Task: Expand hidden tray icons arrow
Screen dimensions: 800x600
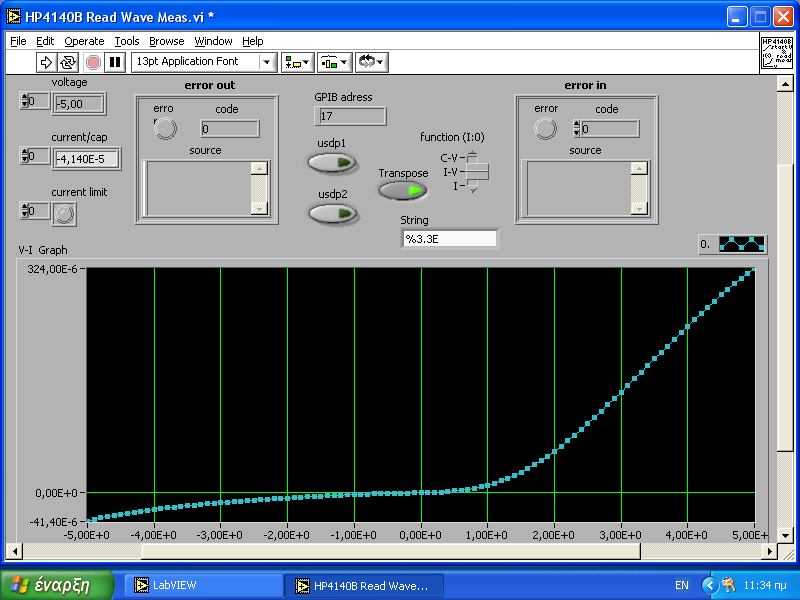Action: pos(709,585)
